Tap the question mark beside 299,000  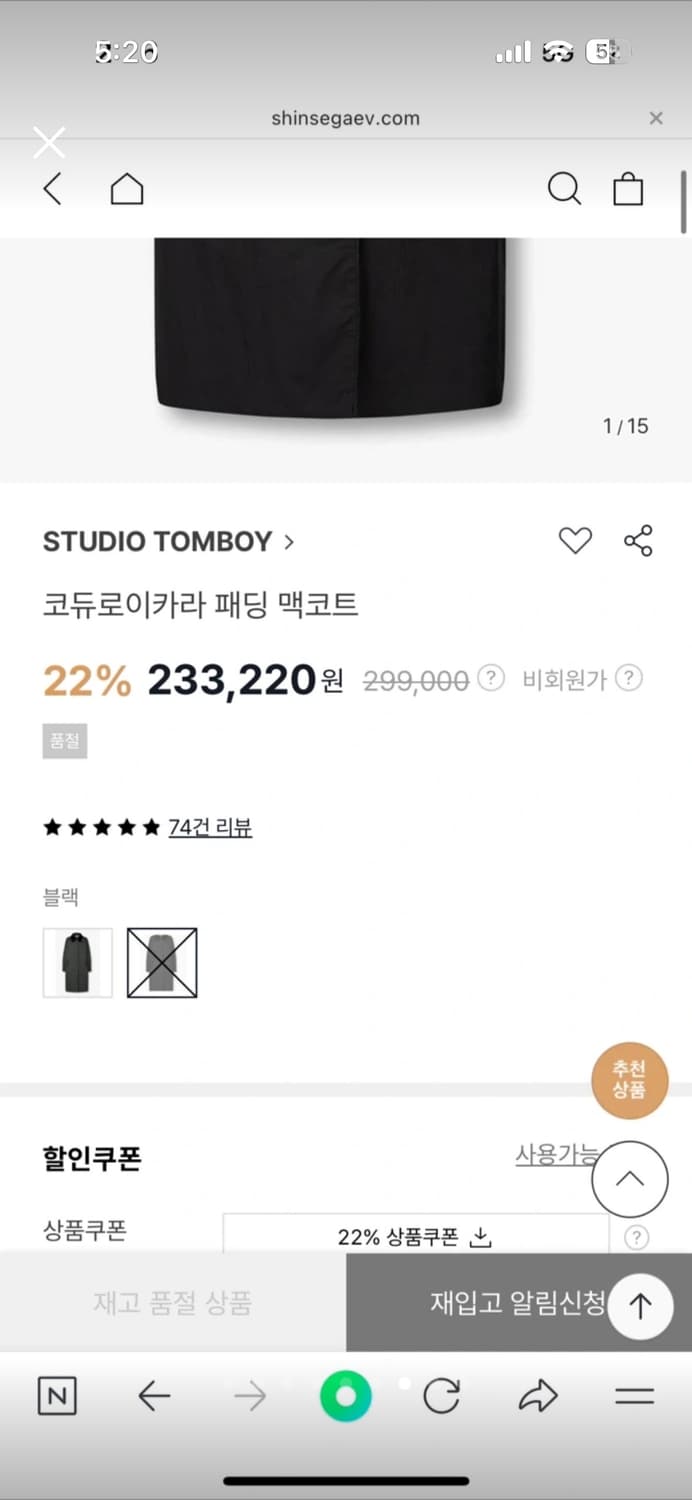click(490, 679)
